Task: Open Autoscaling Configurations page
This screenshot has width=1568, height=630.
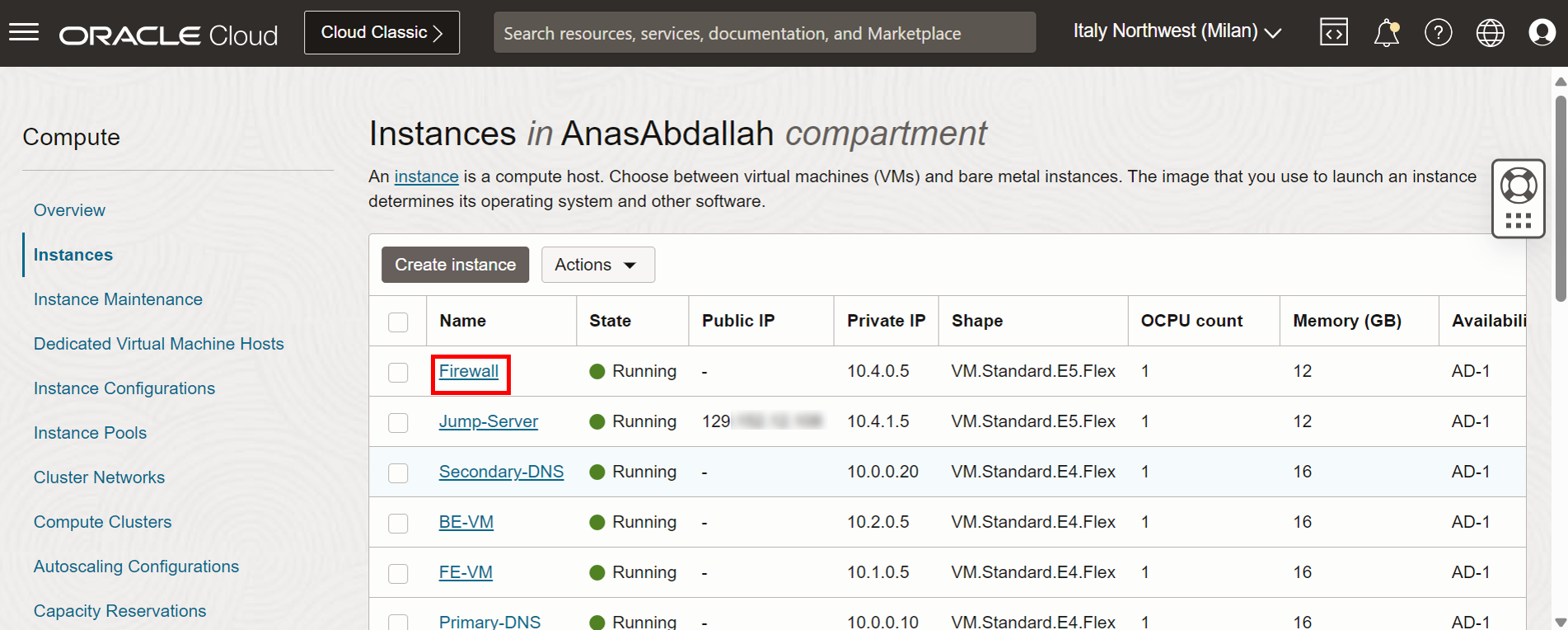Action: coord(136,567)
